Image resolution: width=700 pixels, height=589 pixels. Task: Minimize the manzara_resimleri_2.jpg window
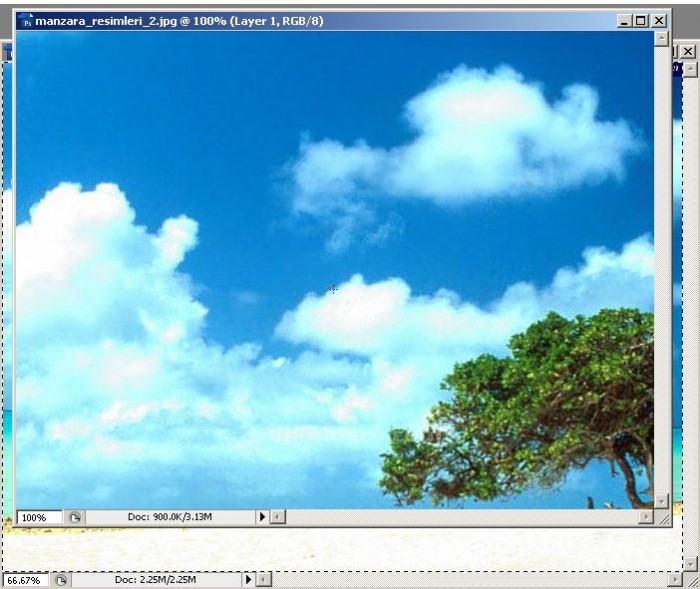click(625, 21)
